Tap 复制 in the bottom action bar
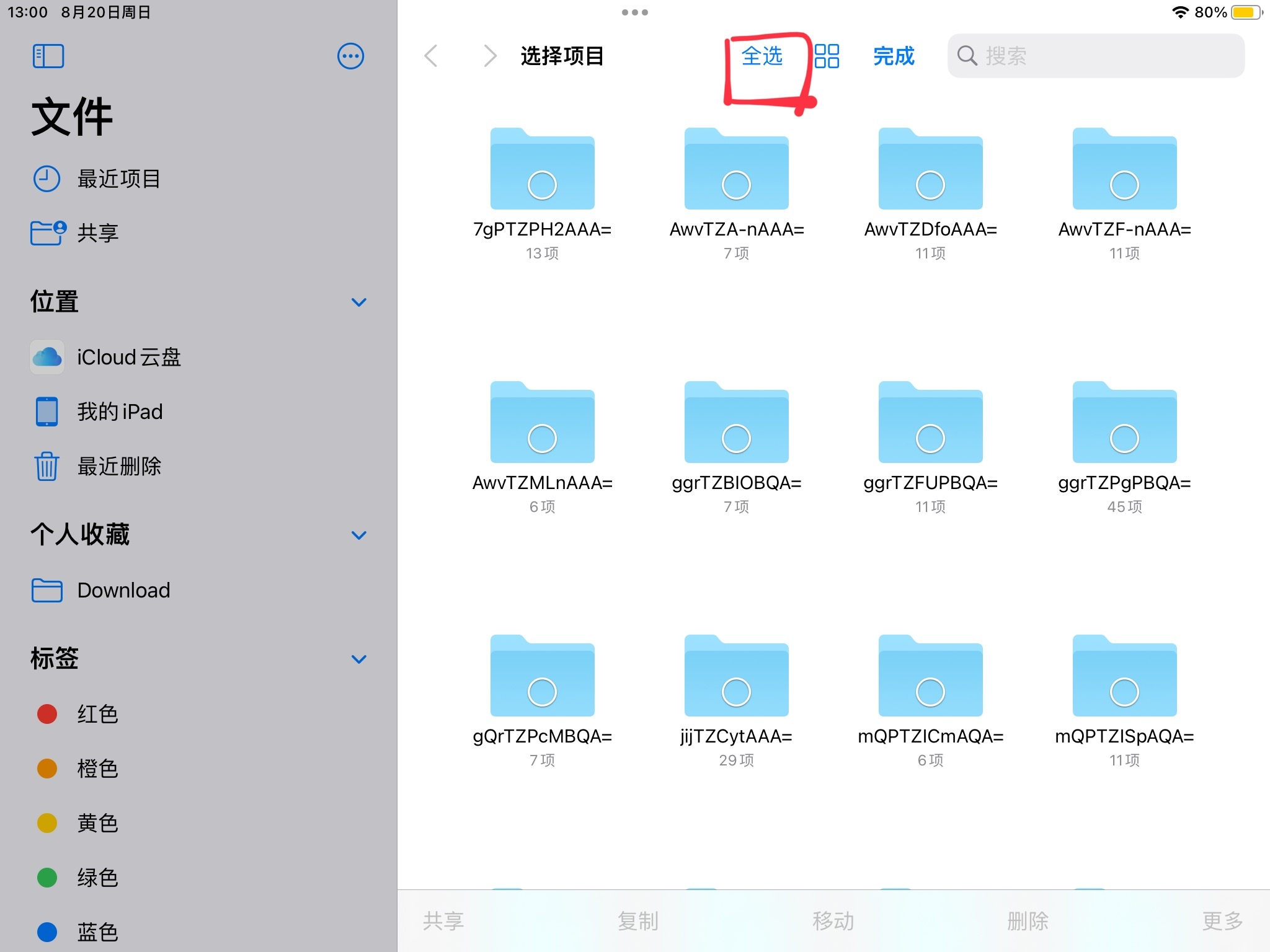Screen dimensions: 1270x952 tap(638, 921)
